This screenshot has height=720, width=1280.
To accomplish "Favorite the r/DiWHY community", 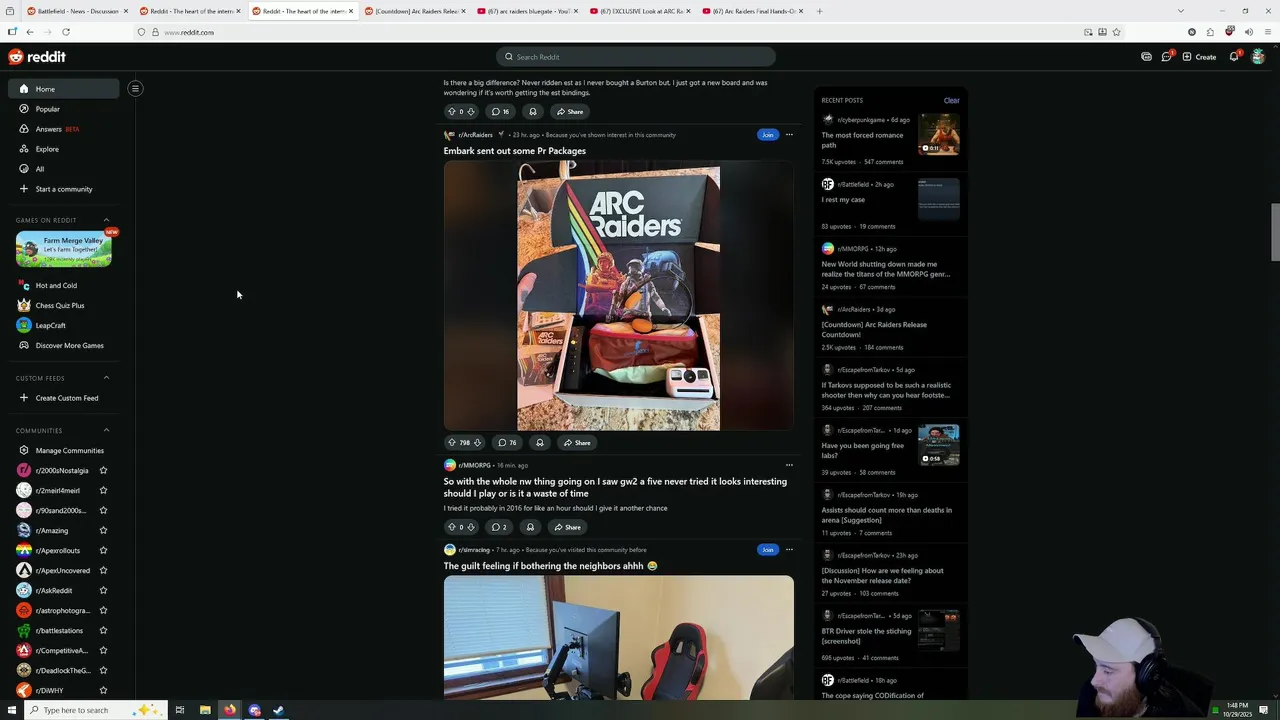I will [103, 690].
